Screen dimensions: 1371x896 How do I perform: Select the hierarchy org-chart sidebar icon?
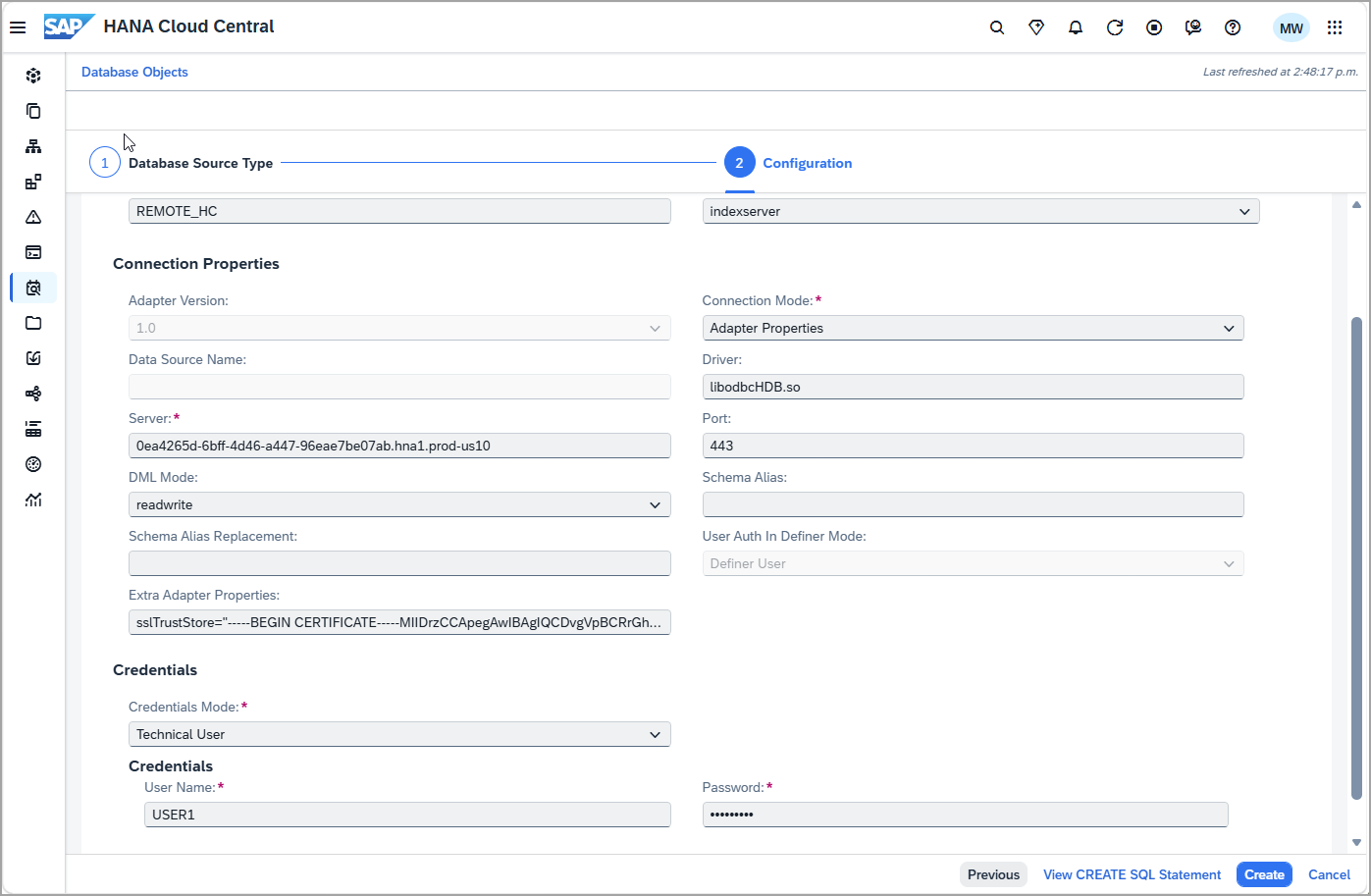(x=33, y=146)
